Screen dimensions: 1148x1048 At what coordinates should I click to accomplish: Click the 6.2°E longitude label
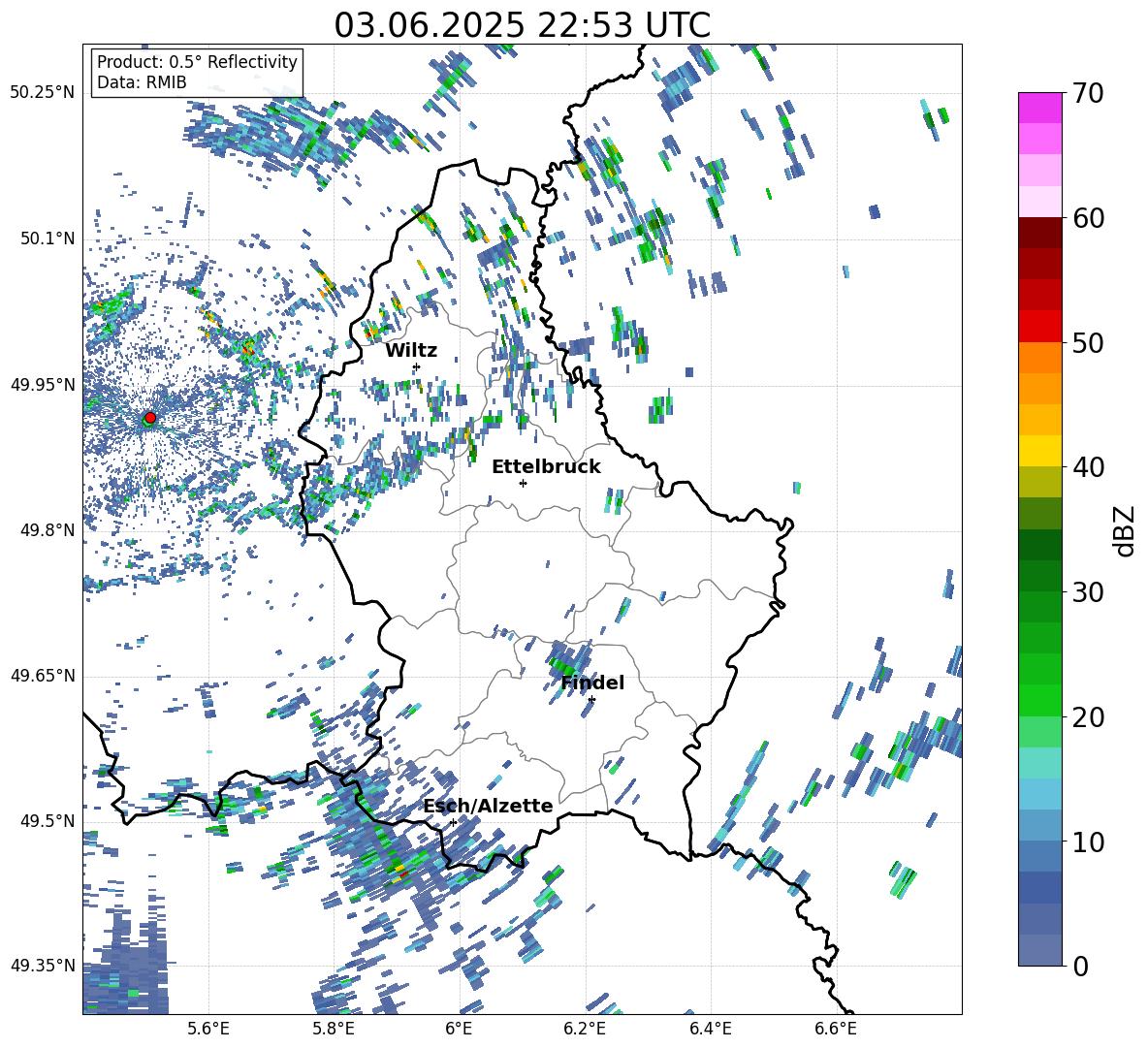pyautogui.click(x=585, y=1029)
